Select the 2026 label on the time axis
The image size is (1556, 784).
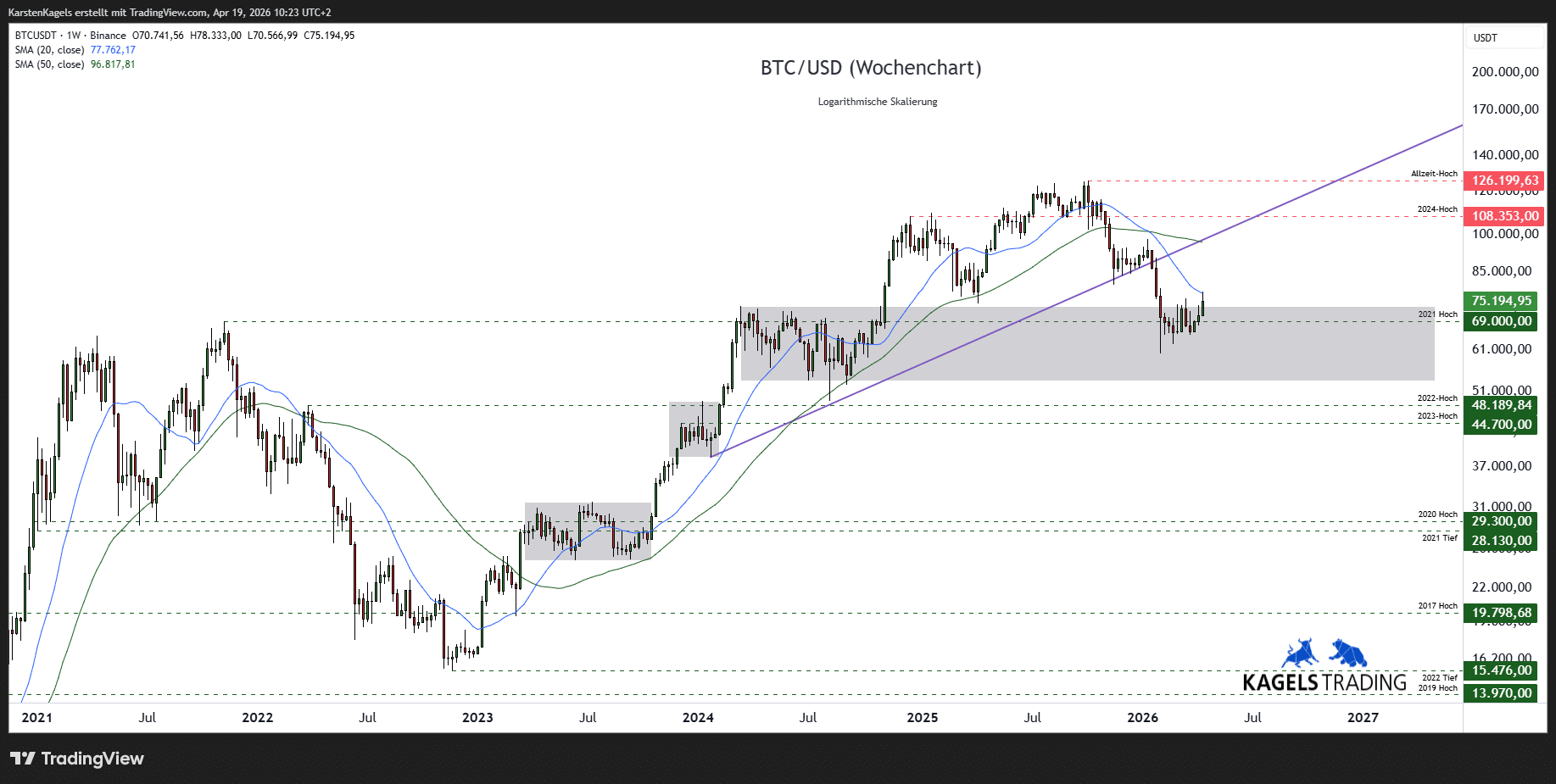point(1142,718)
